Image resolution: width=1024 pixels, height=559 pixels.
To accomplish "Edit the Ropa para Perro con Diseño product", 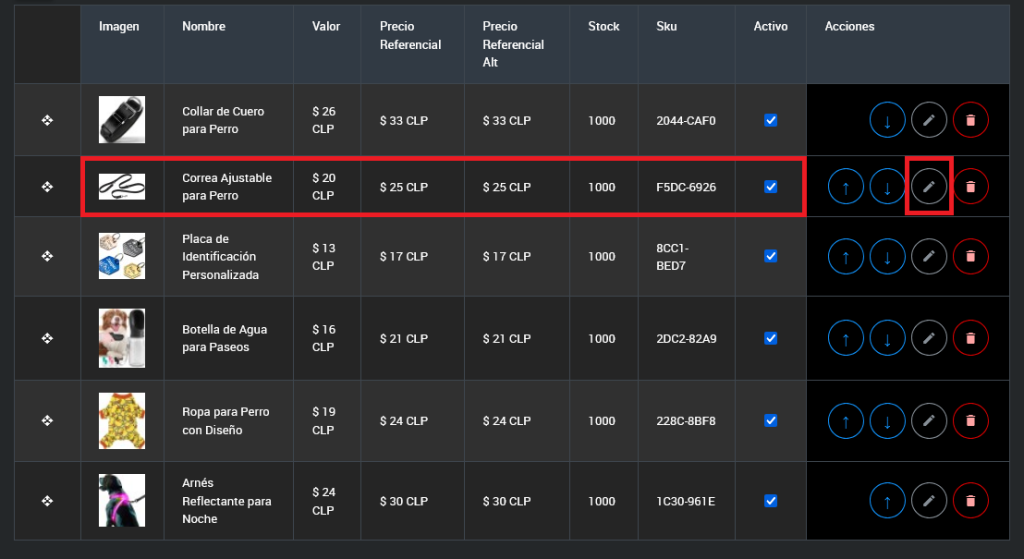I will click(929, 421).
